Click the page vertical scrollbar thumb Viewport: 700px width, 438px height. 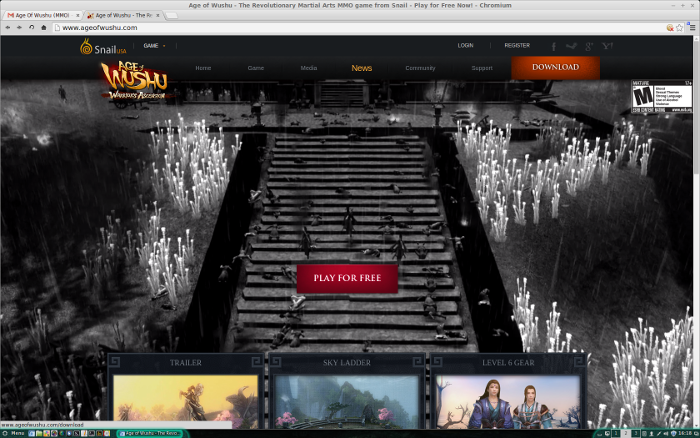[x=696, y=107]
